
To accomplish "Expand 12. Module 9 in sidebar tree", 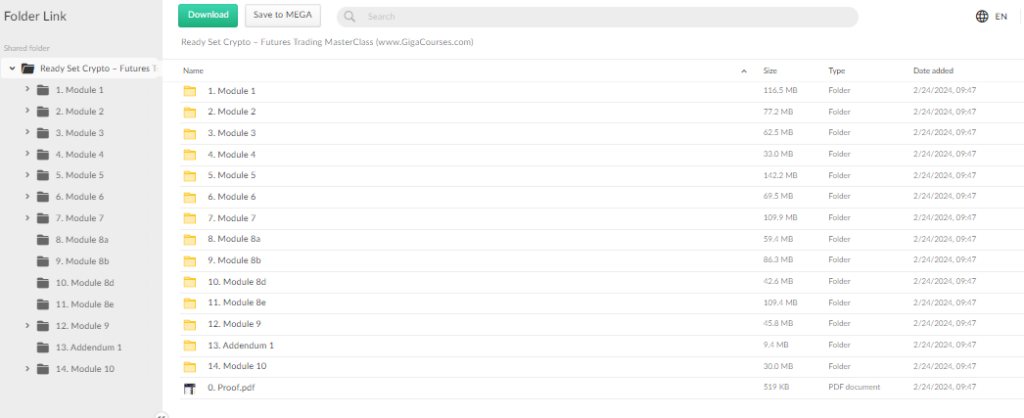I will tap(27, 326).
